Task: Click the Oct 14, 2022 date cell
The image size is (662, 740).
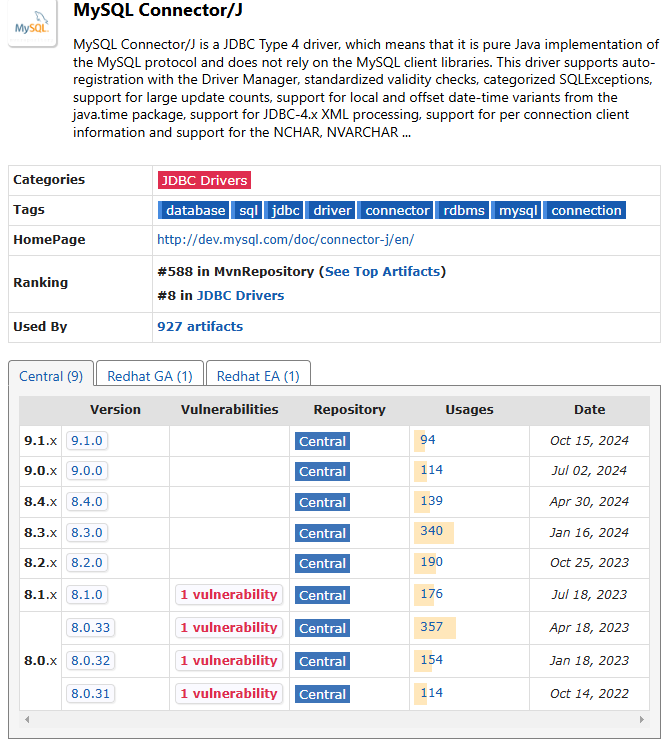Action: coord(589,694)
